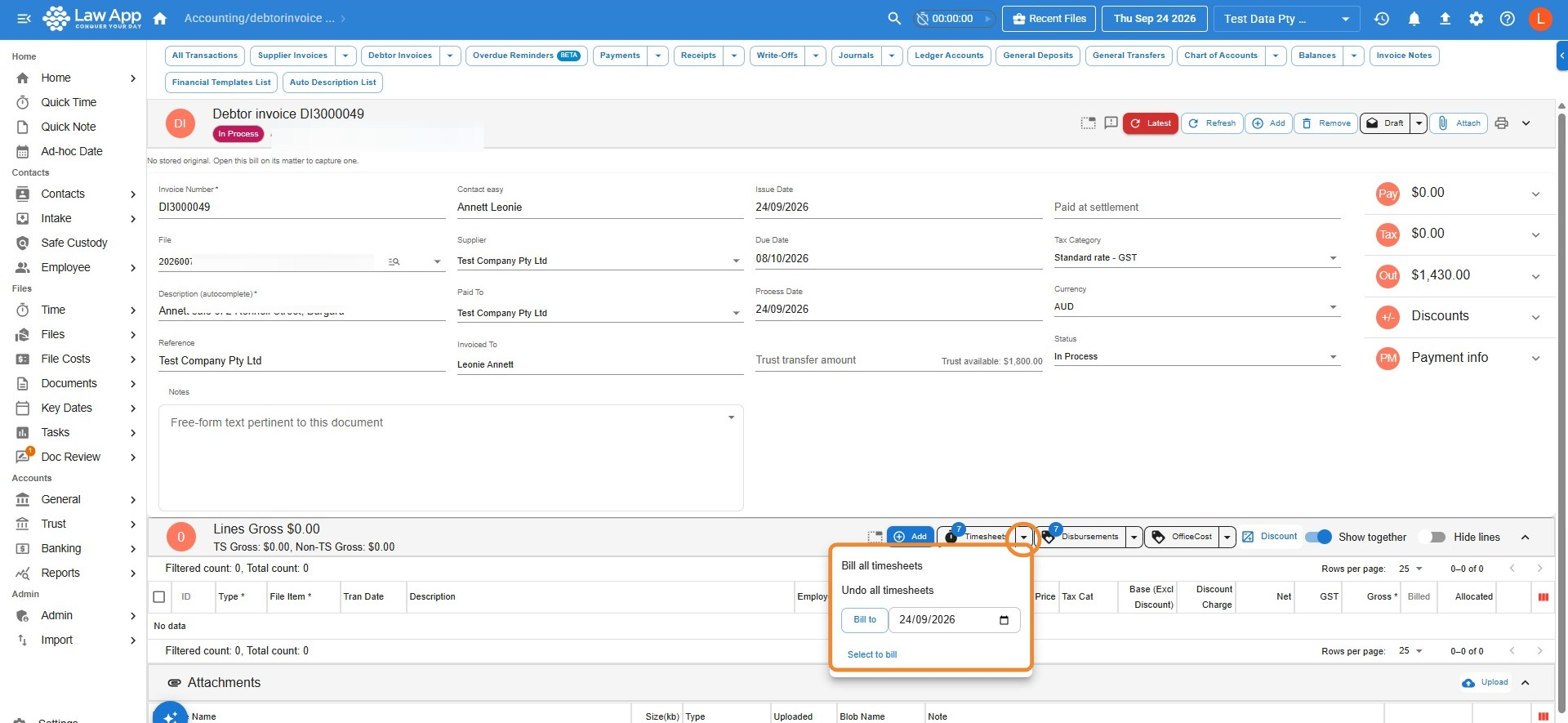Click the print icon for the invoice

click(1501, 123)
